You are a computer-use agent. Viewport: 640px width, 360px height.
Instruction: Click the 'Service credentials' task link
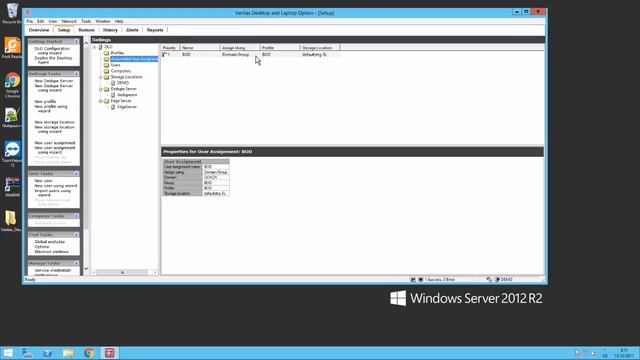click(x=53, y=271)
